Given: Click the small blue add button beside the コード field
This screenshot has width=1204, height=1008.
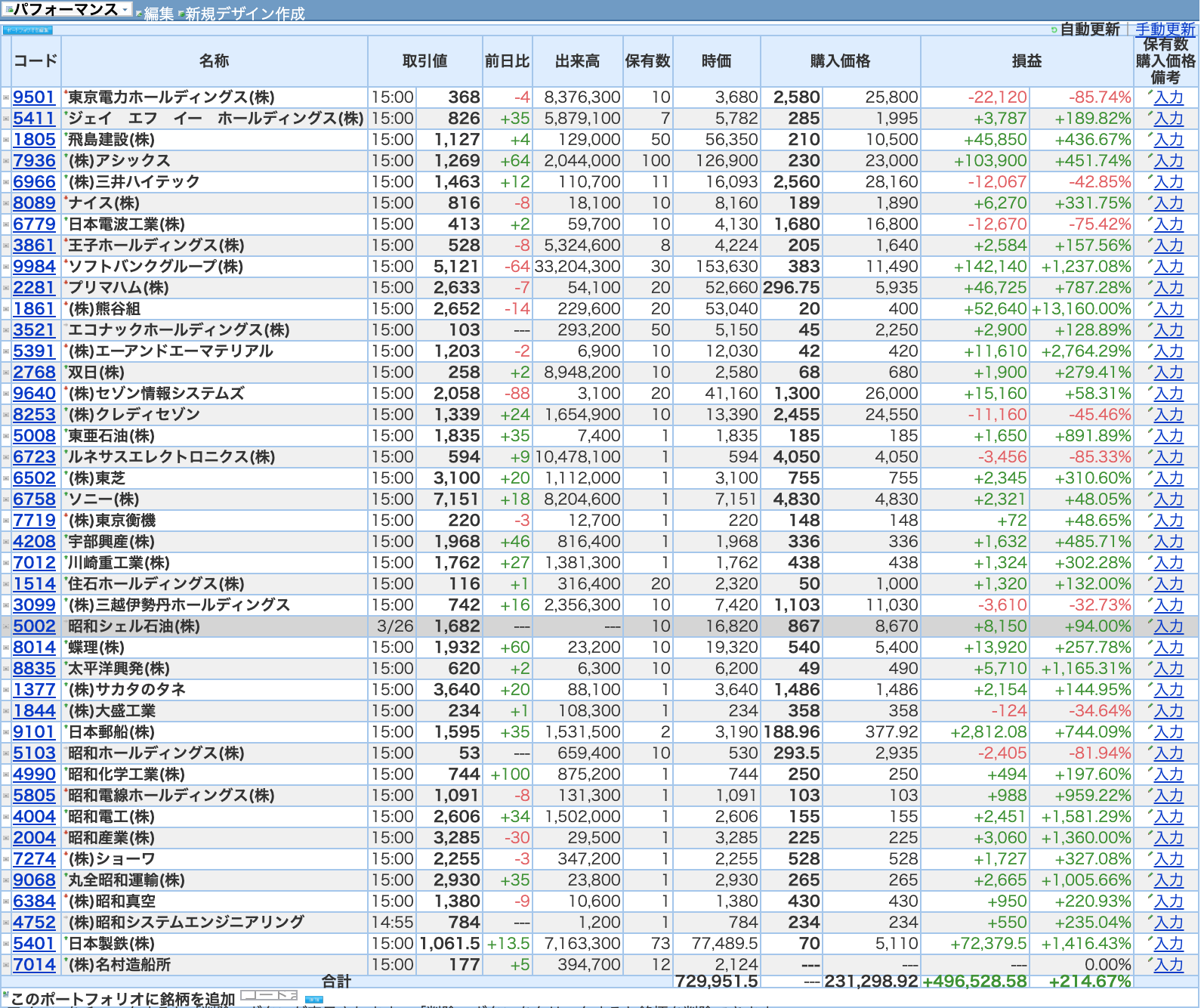Looking at the screenshot, I should [313, 999].
